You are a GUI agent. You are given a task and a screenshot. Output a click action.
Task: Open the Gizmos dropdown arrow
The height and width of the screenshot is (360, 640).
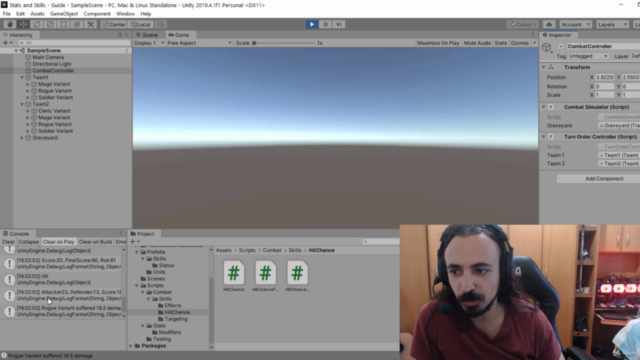534,43
